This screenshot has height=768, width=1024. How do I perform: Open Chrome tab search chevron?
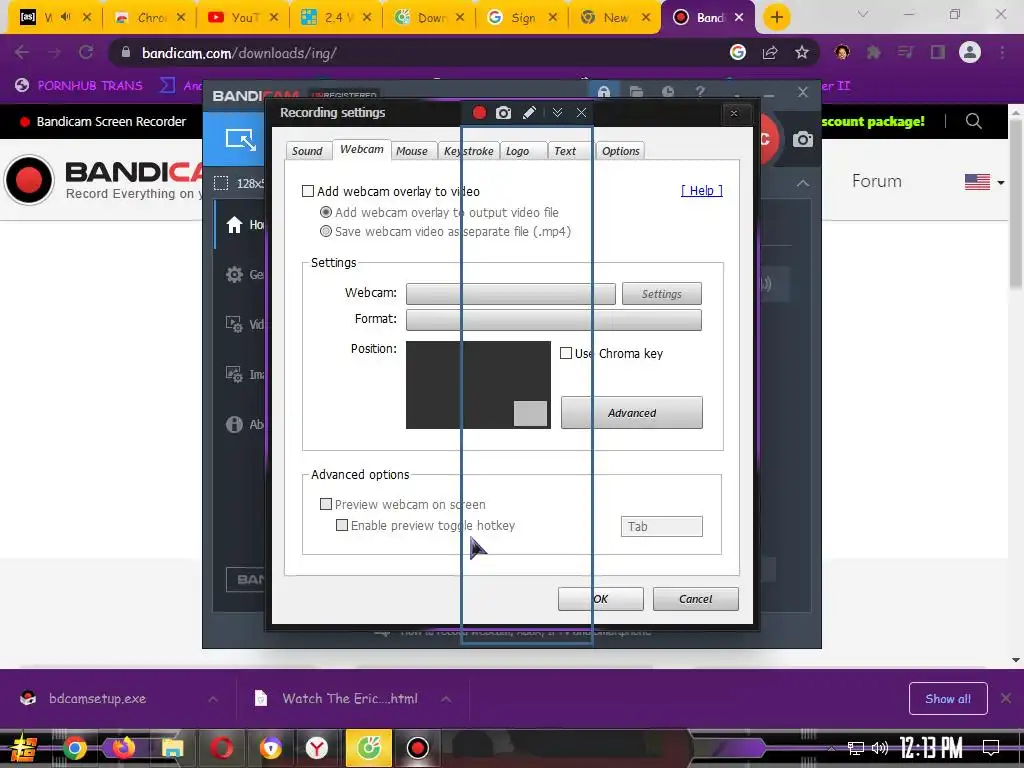(x=863, y=14)
